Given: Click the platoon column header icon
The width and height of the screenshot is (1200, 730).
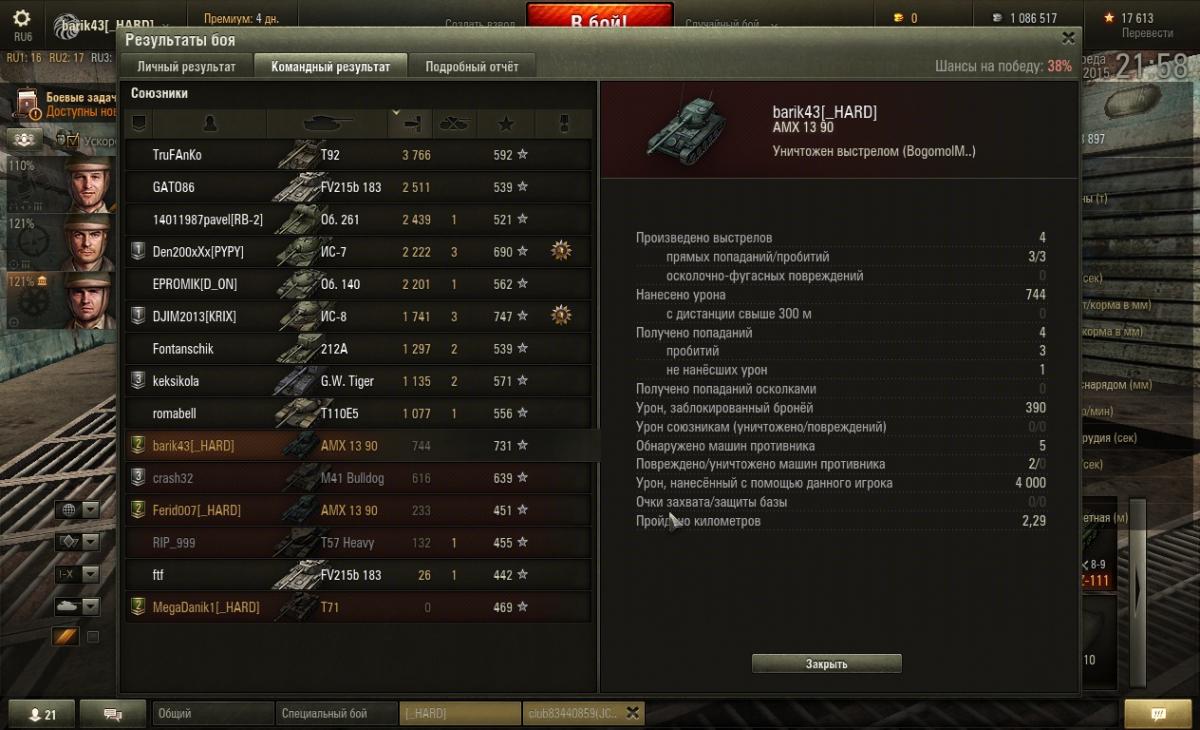Looking at the screenshot, I should (x=139, y=123).
